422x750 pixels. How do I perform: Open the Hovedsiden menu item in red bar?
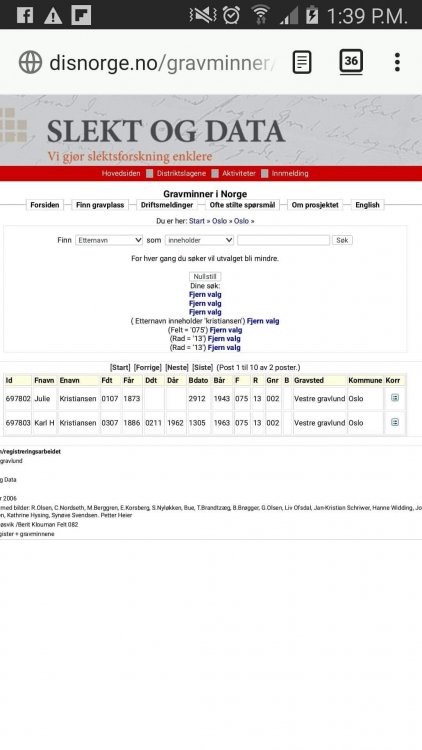tap(121, 173)
